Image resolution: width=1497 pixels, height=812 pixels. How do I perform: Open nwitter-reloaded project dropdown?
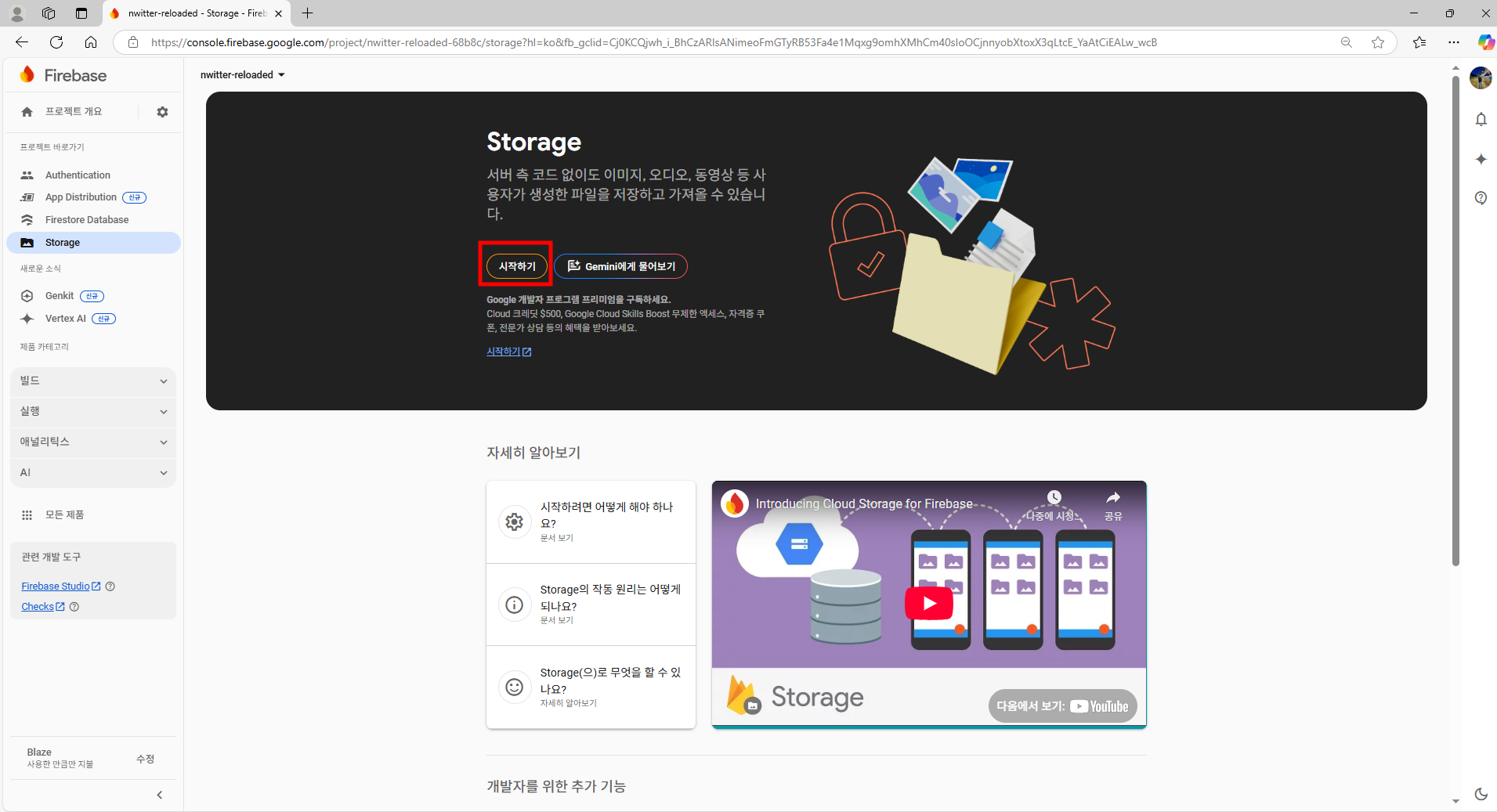pyautogui.click(x=243, y=75)
